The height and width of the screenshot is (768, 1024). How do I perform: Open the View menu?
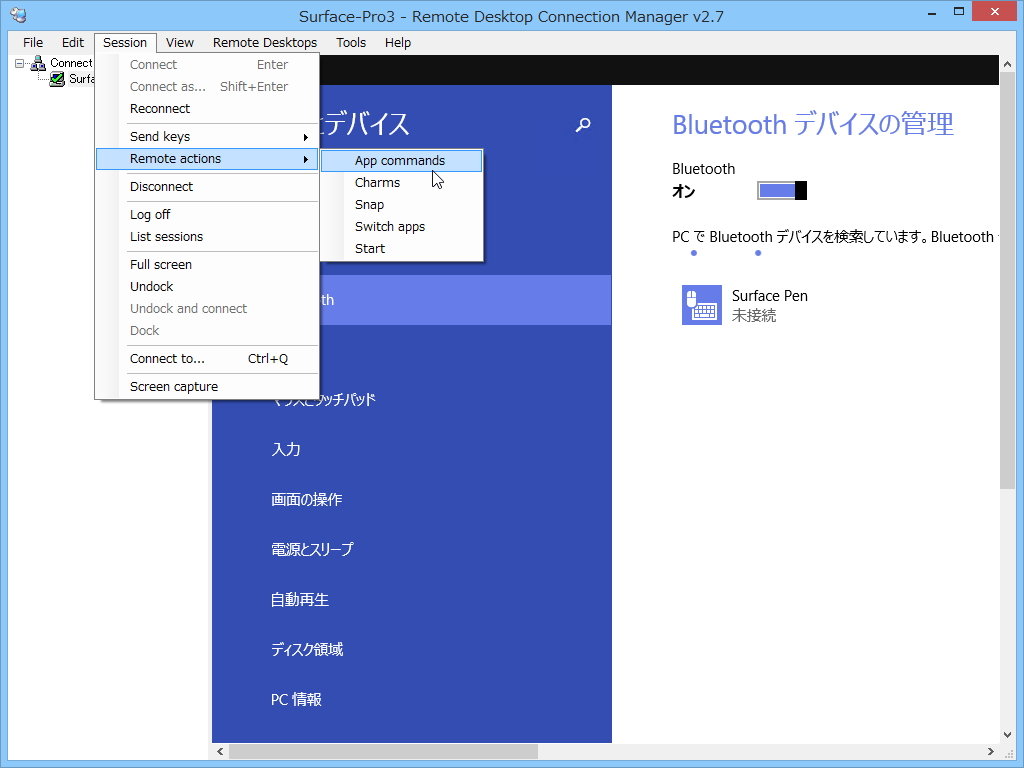[x=179, y=42]
